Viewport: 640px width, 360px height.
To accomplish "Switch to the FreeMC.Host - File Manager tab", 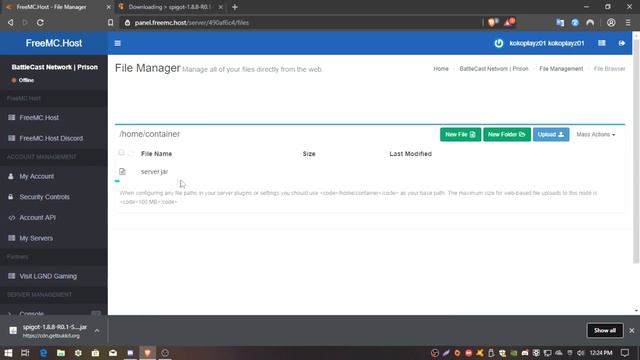I will (x=57, y=7).
